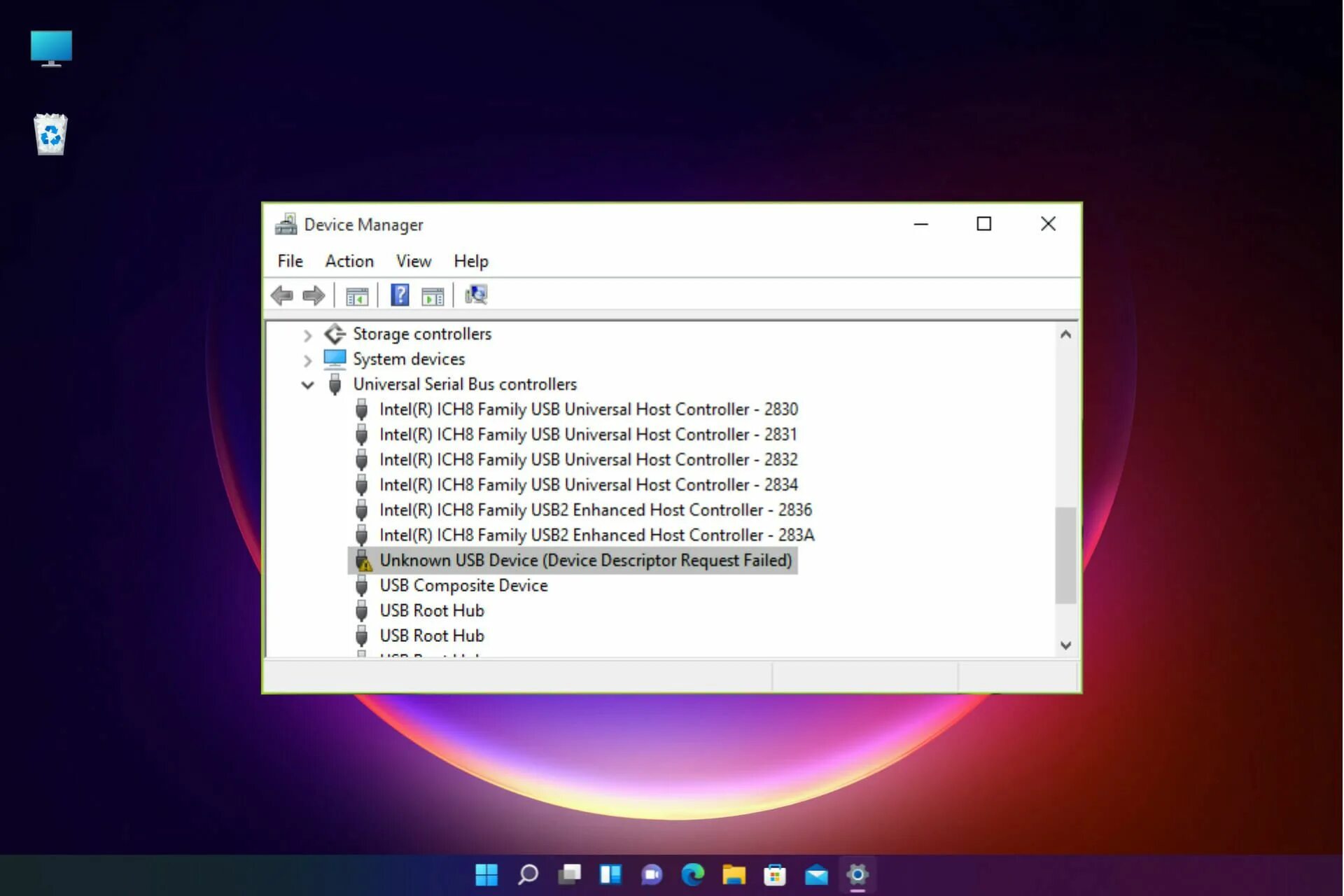Close the Device Manager window
The width and height of the screenshot is (1344, 896).
pos(1048,224)
